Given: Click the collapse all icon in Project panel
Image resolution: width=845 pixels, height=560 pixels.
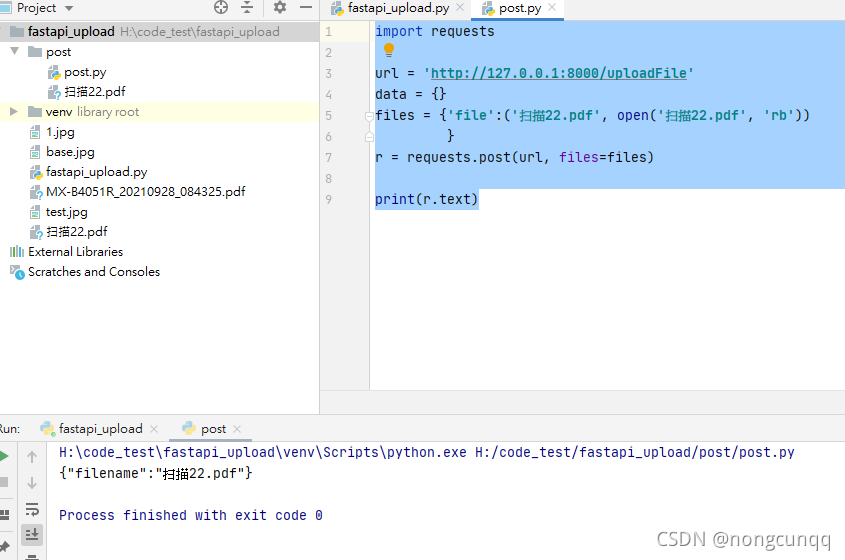Looking at the screenshot, I should [x=247, y=7].
